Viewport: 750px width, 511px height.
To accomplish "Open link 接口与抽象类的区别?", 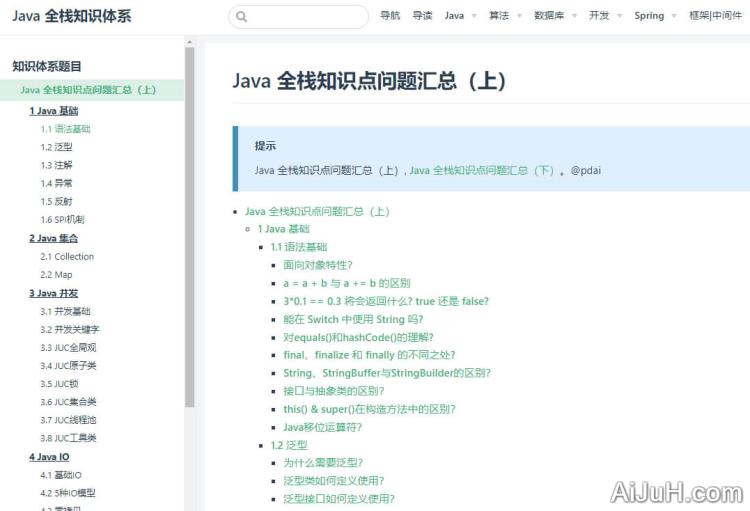I will (334, 391).
